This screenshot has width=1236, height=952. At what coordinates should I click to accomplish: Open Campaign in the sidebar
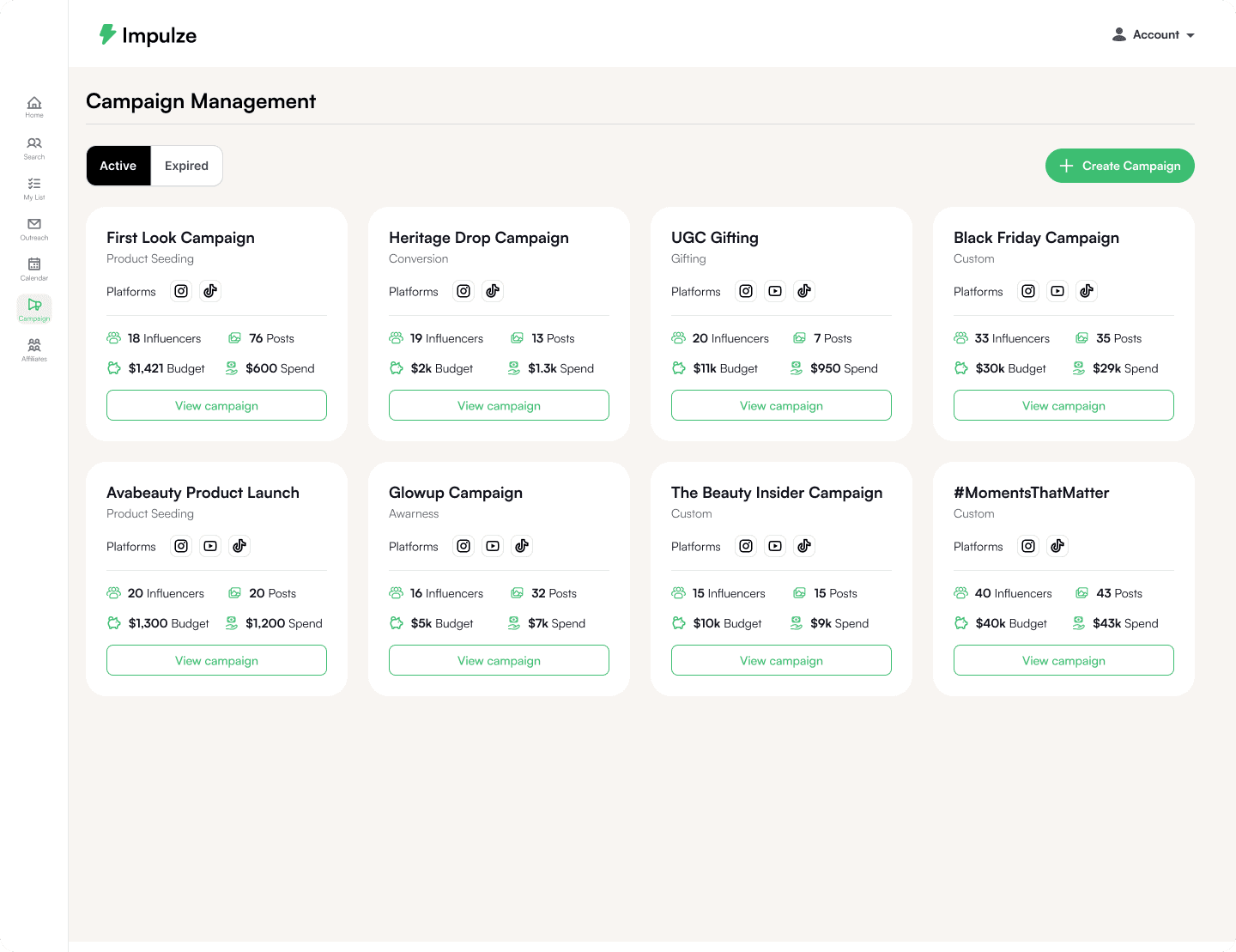[34, 309]
